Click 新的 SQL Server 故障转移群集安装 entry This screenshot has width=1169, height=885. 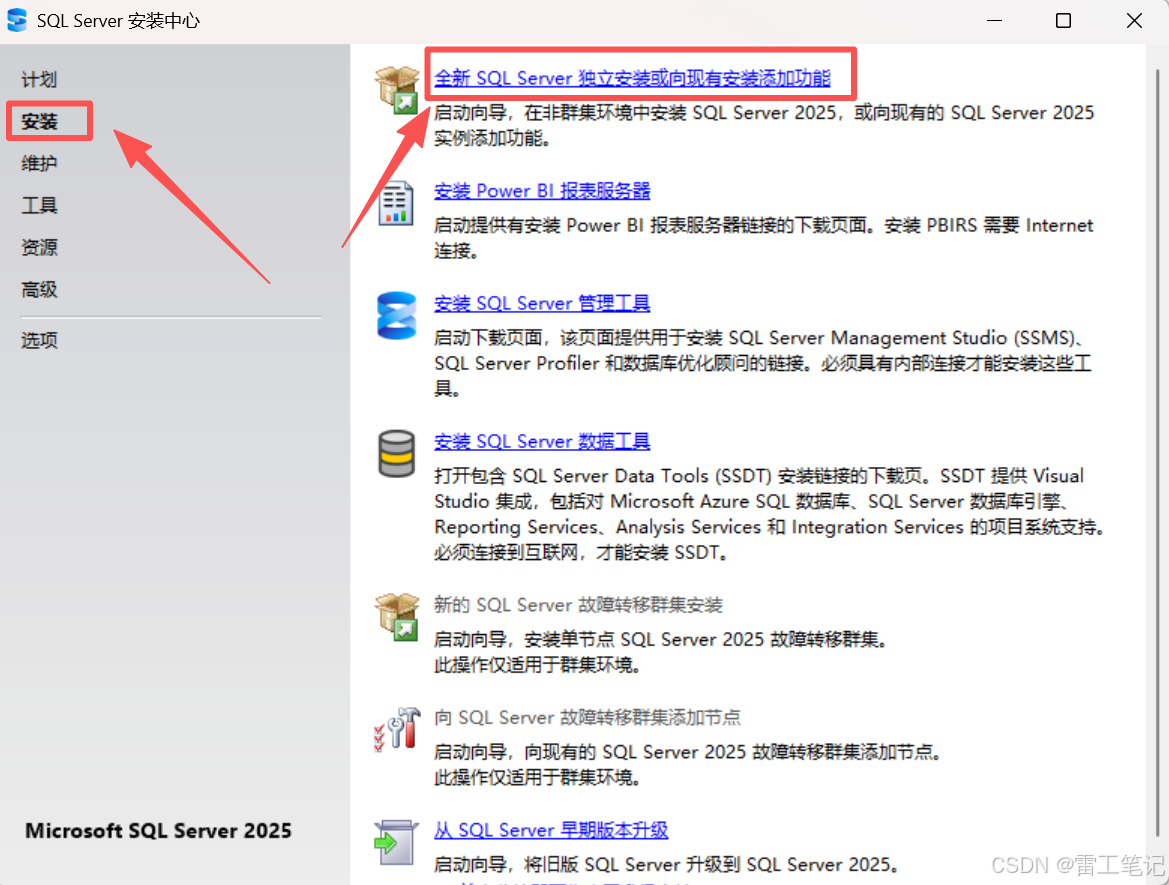tap(579, 605)
